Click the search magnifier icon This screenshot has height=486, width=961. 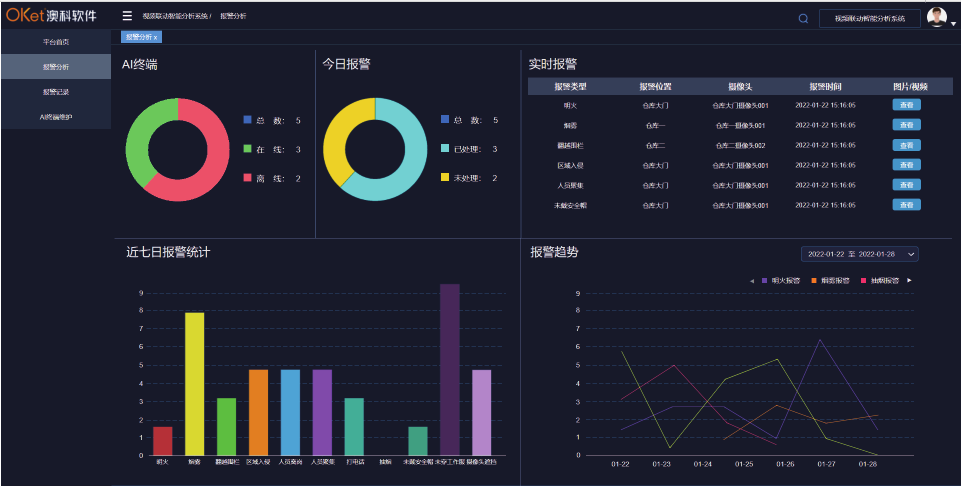803,18
